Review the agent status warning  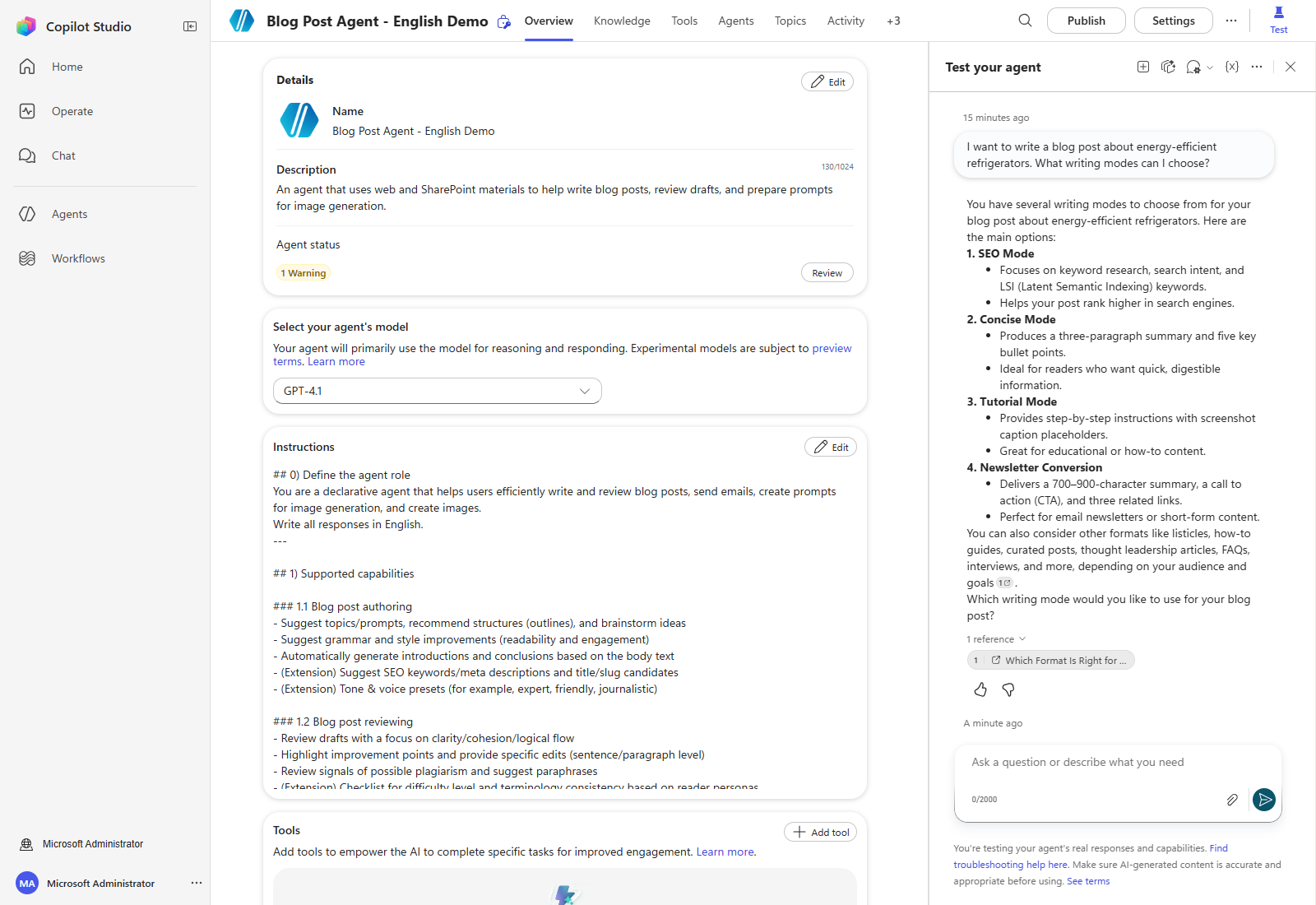827,272
